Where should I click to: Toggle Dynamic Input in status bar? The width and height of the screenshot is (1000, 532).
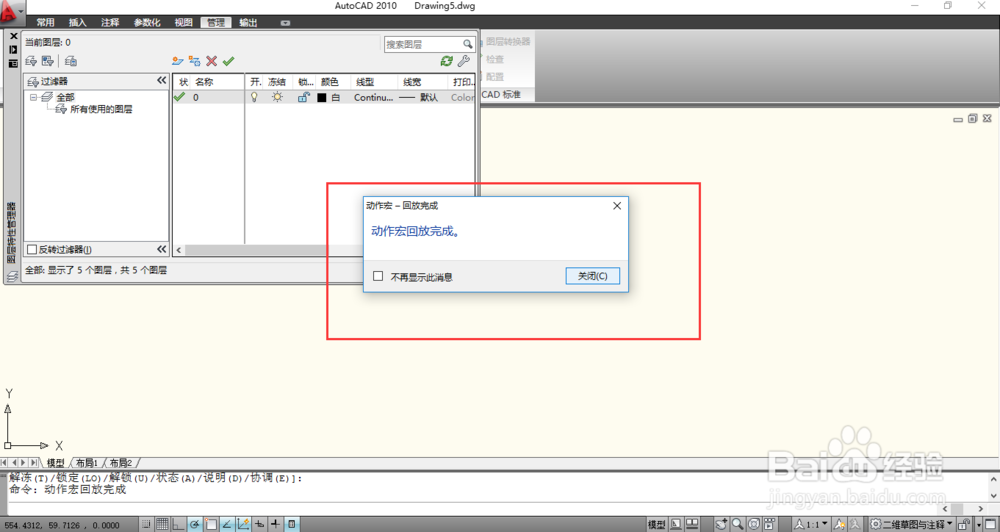click(x=259, y=524)
